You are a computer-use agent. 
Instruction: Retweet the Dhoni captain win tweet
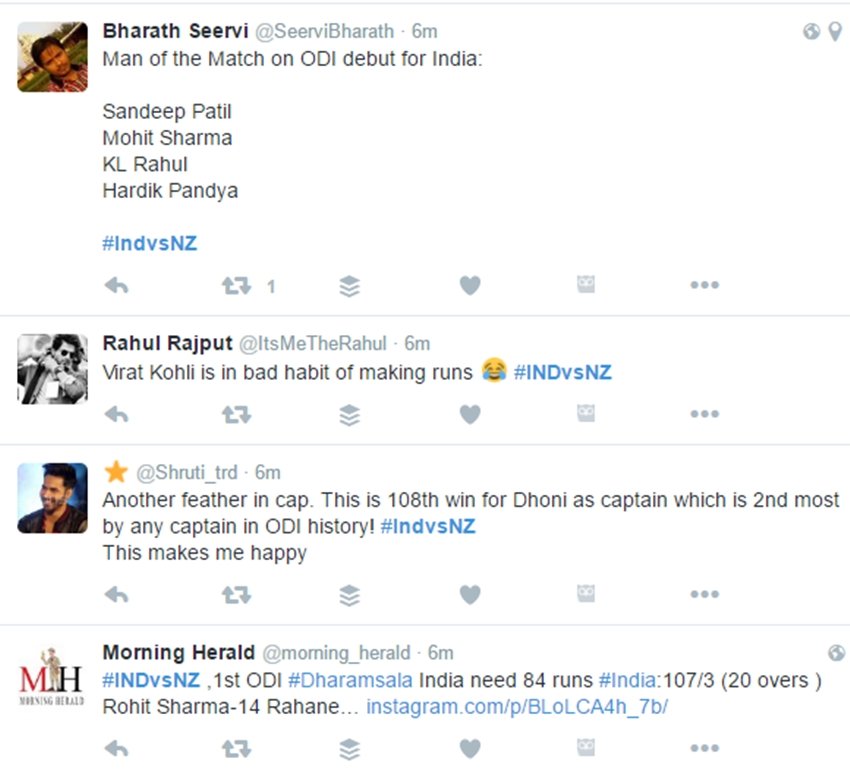click(236, 595)
